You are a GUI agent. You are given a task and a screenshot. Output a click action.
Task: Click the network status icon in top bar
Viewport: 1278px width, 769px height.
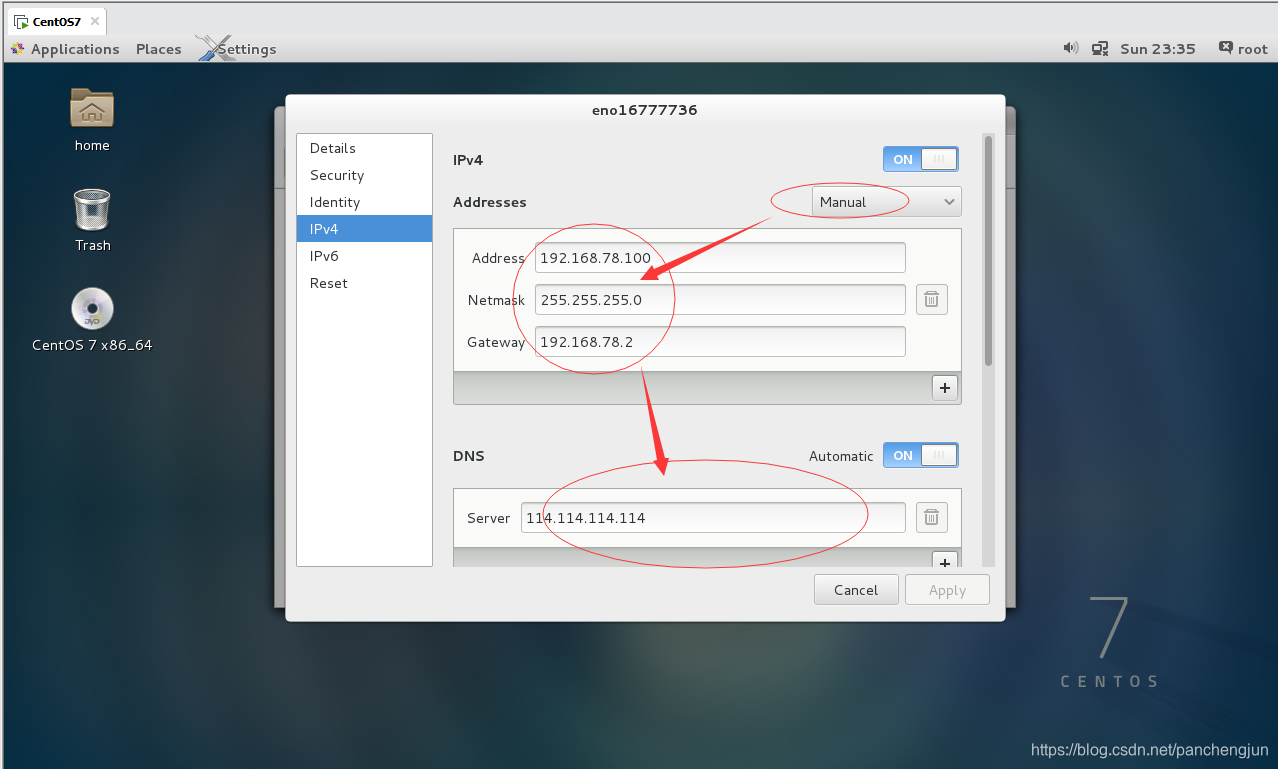(x=1100, y=48)
